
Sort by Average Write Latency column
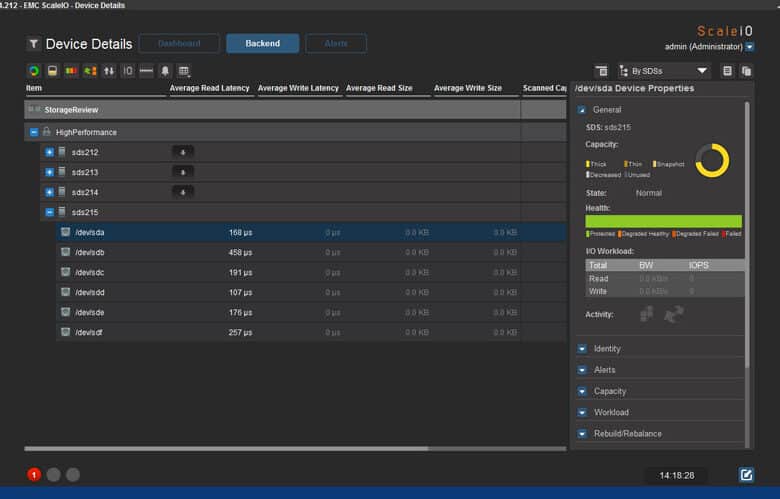click(x=298, y=88)
